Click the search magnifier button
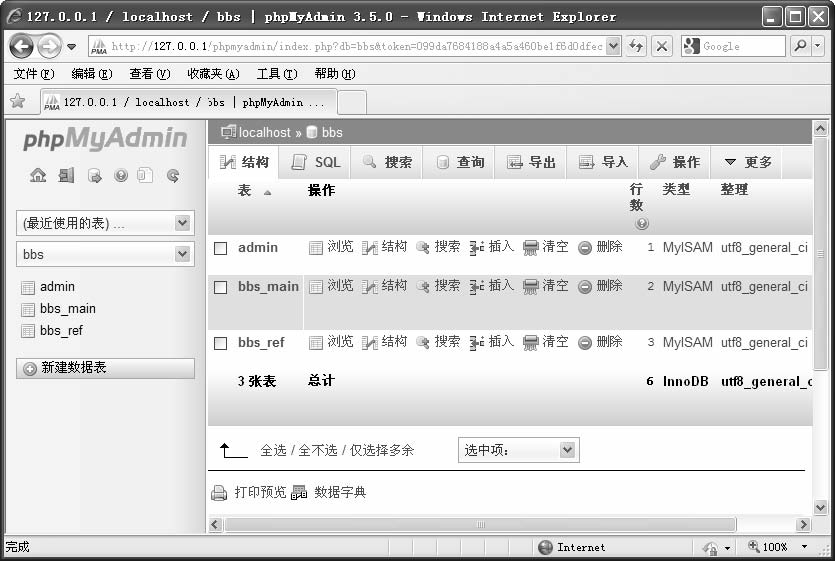The height and width of the screenshot is (561, 835). [800, 46]
